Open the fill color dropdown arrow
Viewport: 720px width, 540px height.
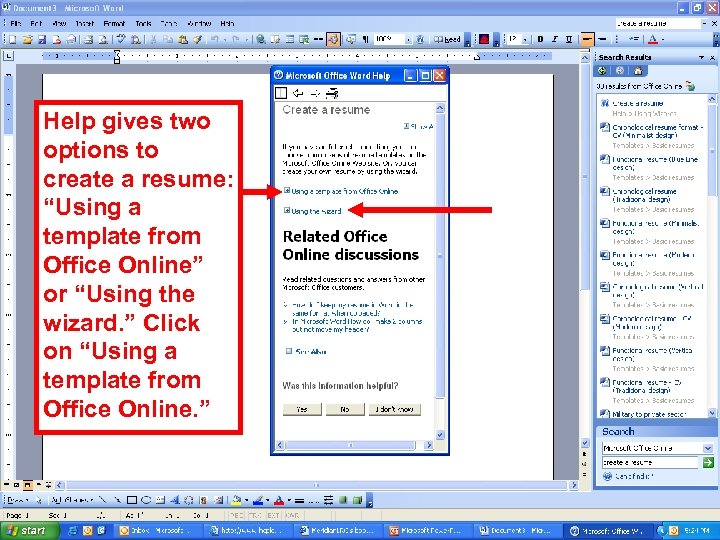pyautogui.click(x=247, y=500)
